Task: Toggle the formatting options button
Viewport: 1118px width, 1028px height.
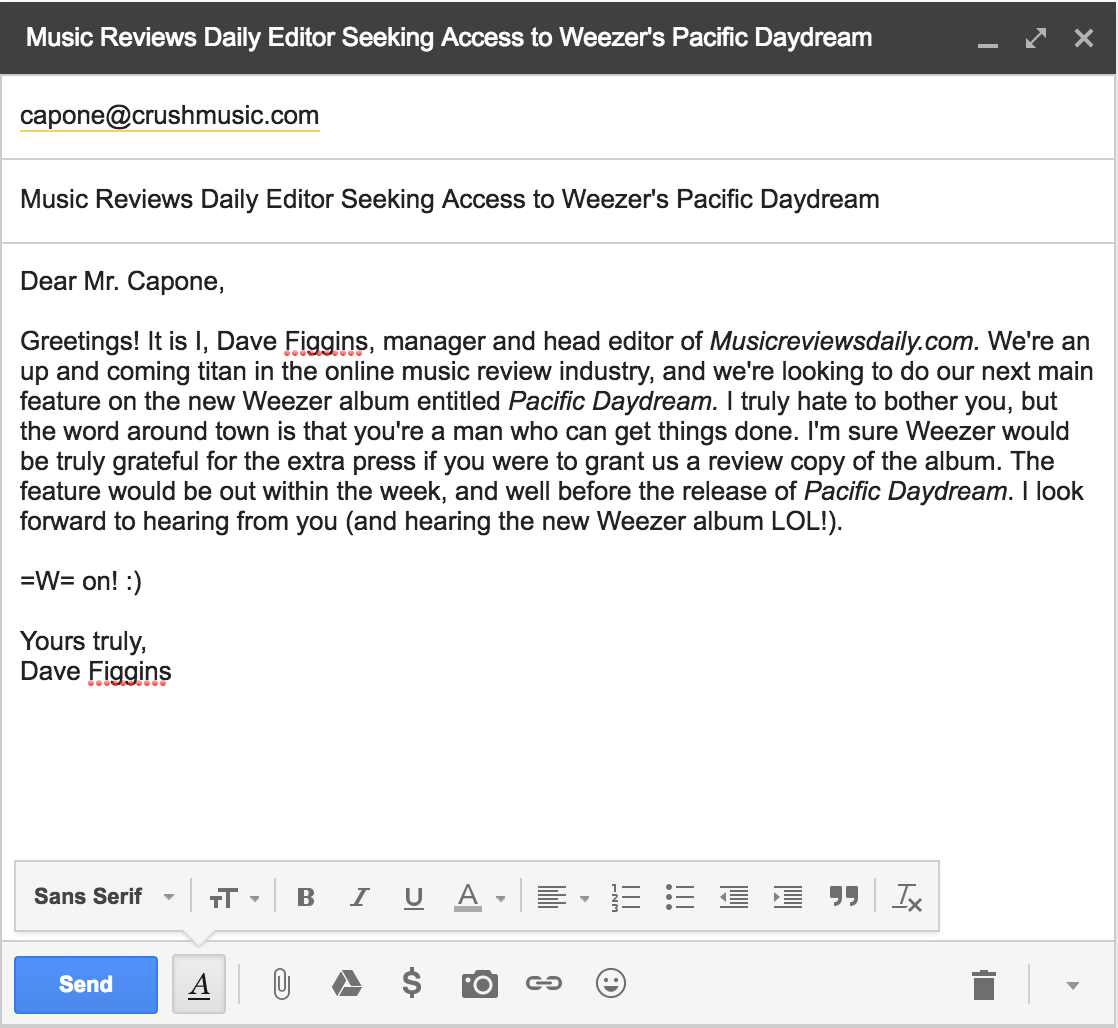Action: click(x=199, y=985)
